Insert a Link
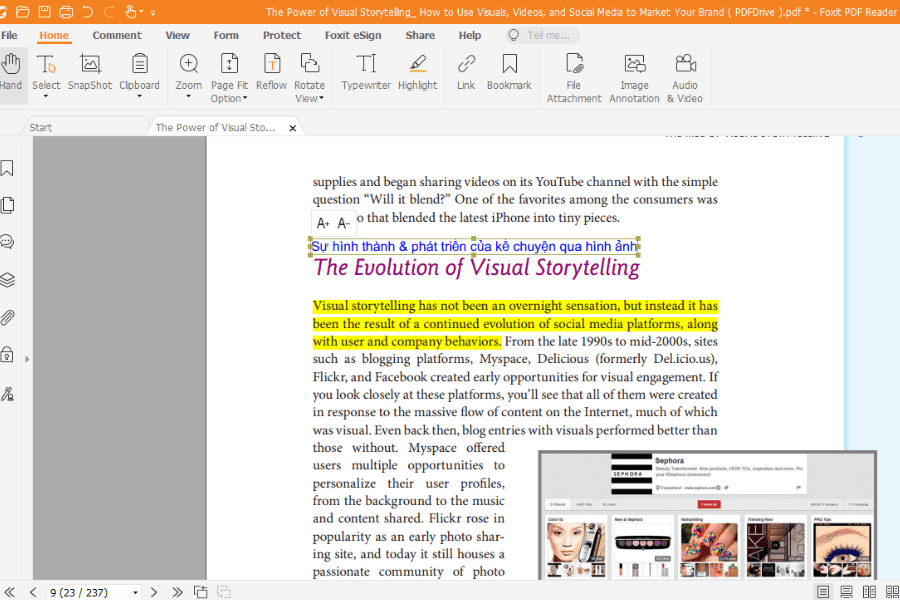 [466, 72]
